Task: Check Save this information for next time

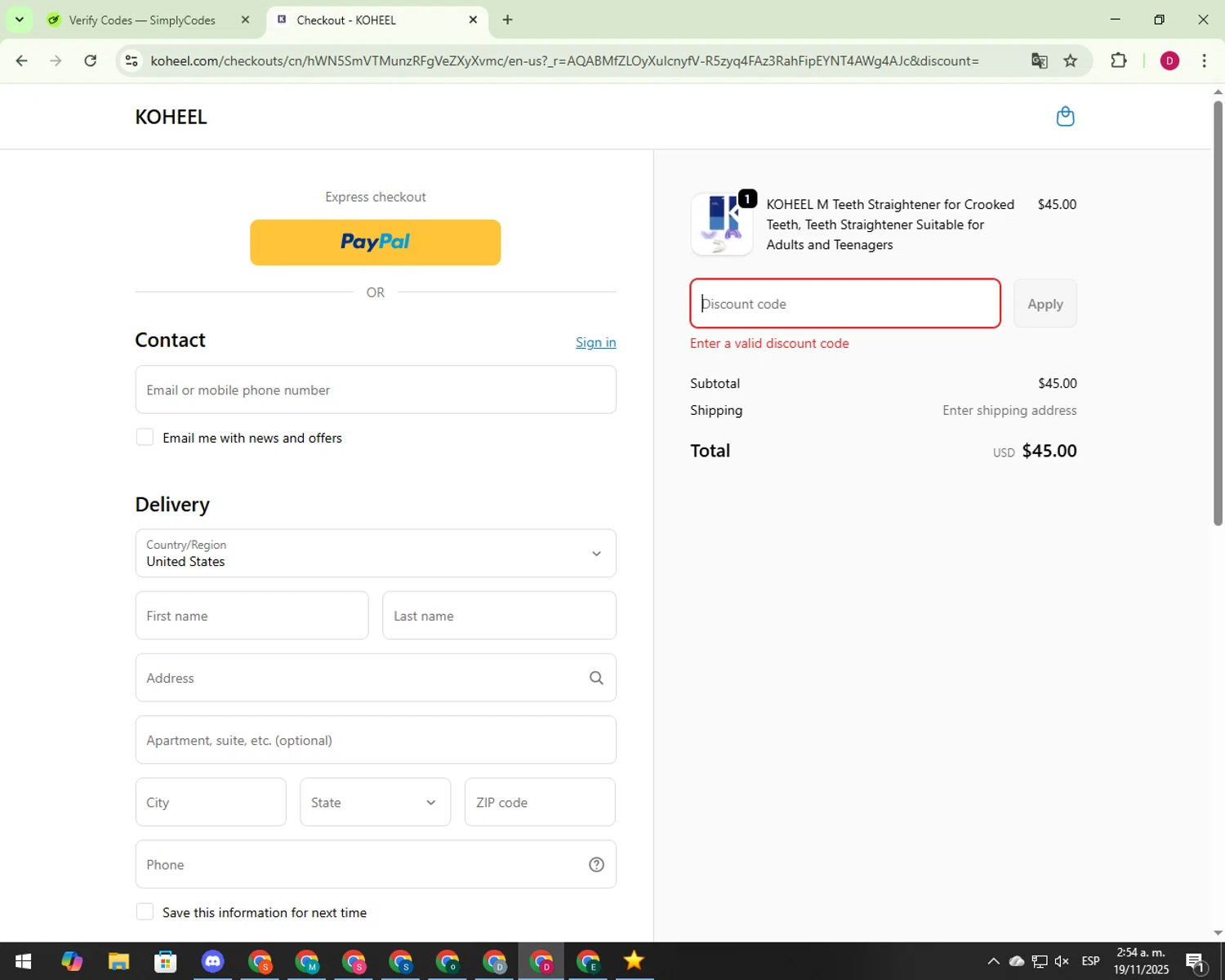Action: [145, 911]
